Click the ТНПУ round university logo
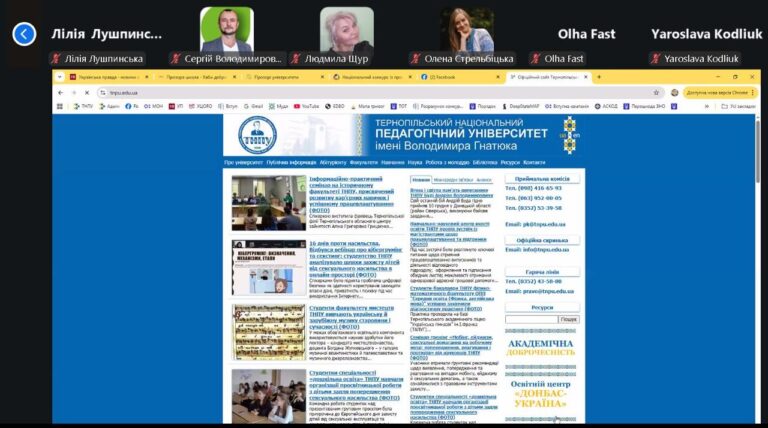 258,135
